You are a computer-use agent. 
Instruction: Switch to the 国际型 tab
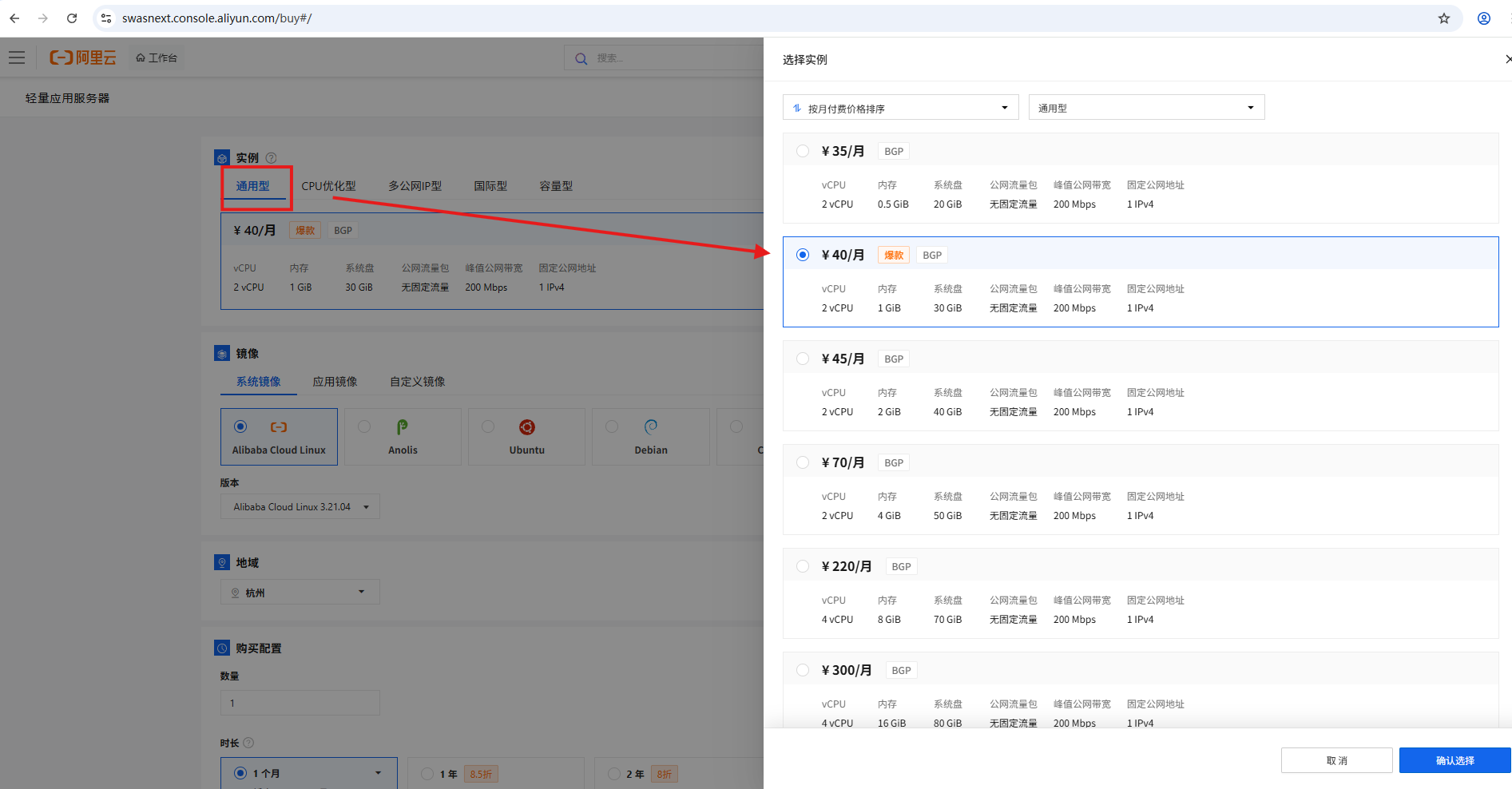pos(490,186)
